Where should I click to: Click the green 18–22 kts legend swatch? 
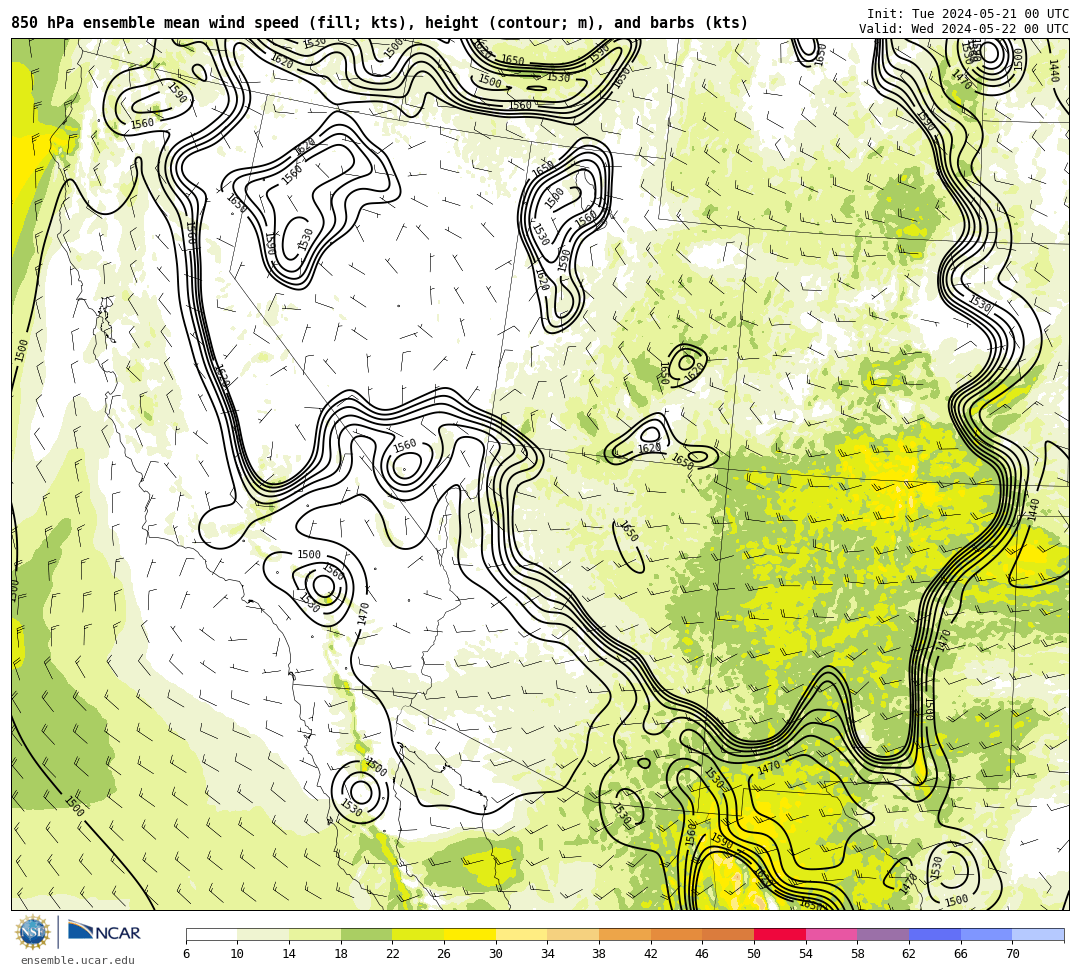pos(366,934)
